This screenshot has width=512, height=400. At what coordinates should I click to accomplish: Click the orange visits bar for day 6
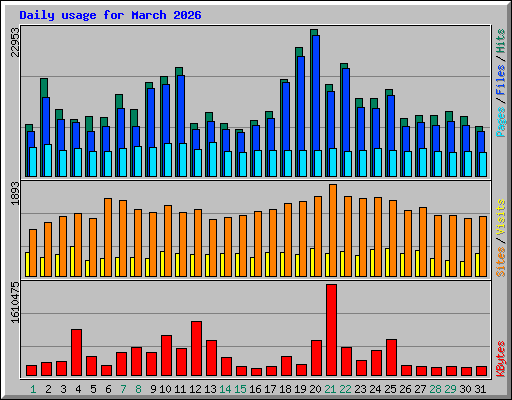pos(108,237)
